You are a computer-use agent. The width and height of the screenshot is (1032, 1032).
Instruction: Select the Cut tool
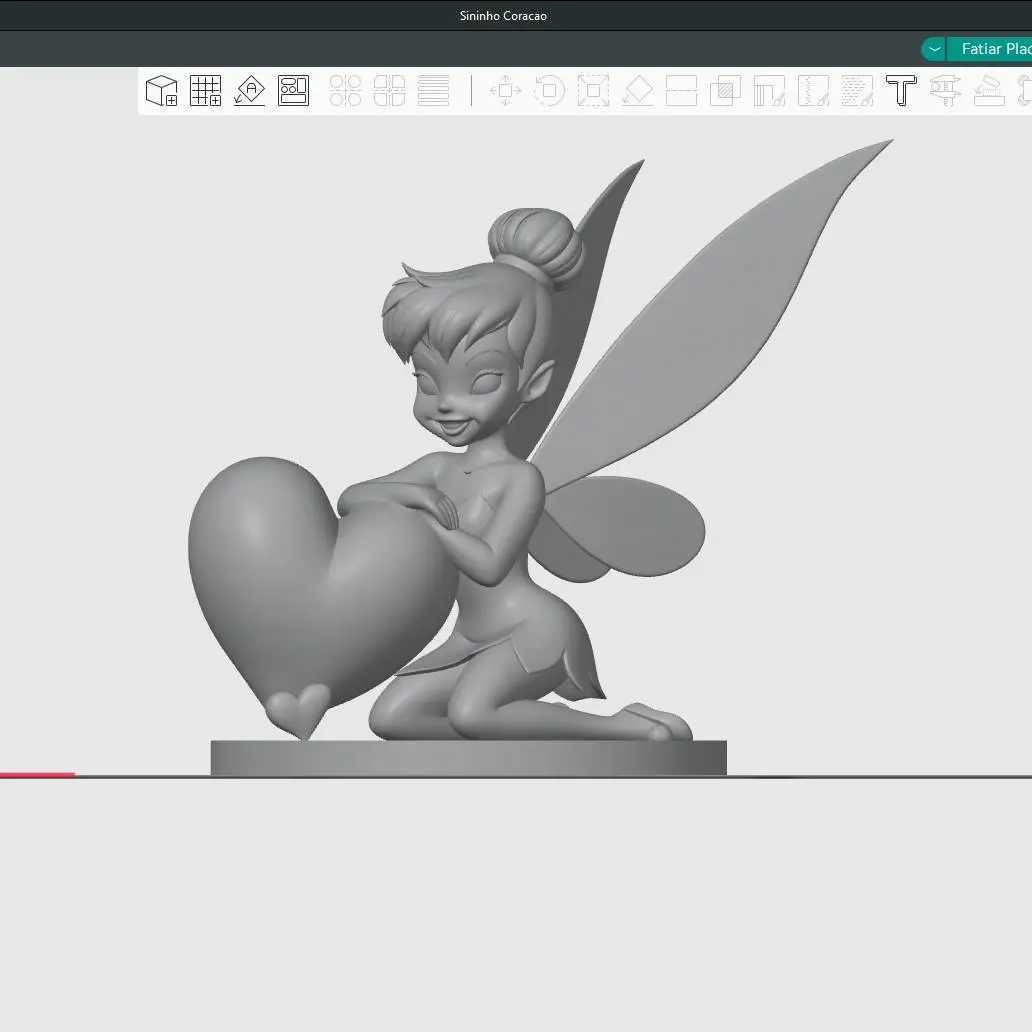681,90
